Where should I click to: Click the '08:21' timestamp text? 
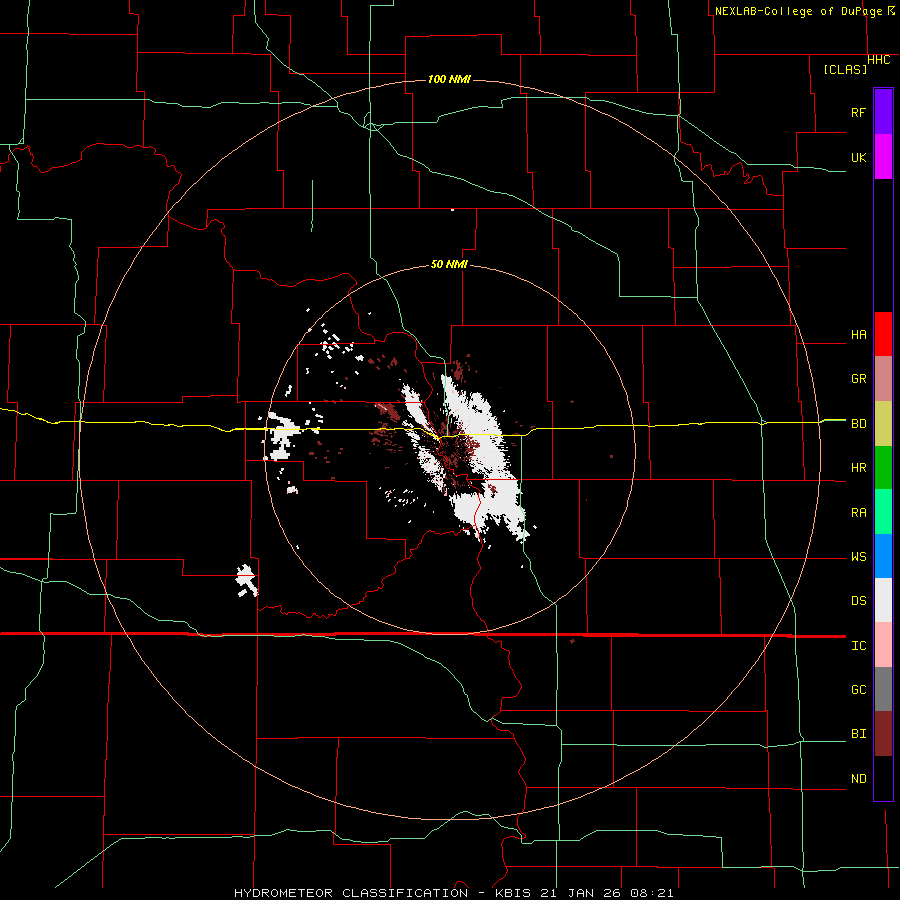[x=652, y=893]
